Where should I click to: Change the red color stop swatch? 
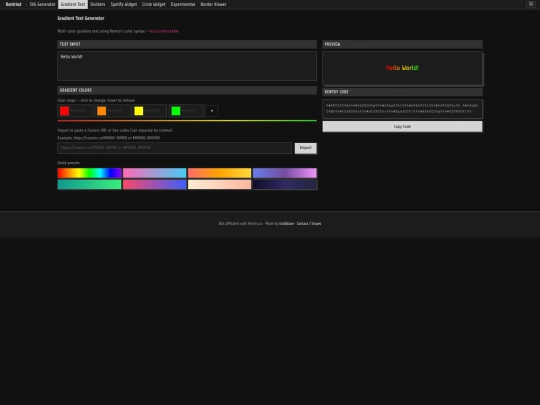[64, 111]
